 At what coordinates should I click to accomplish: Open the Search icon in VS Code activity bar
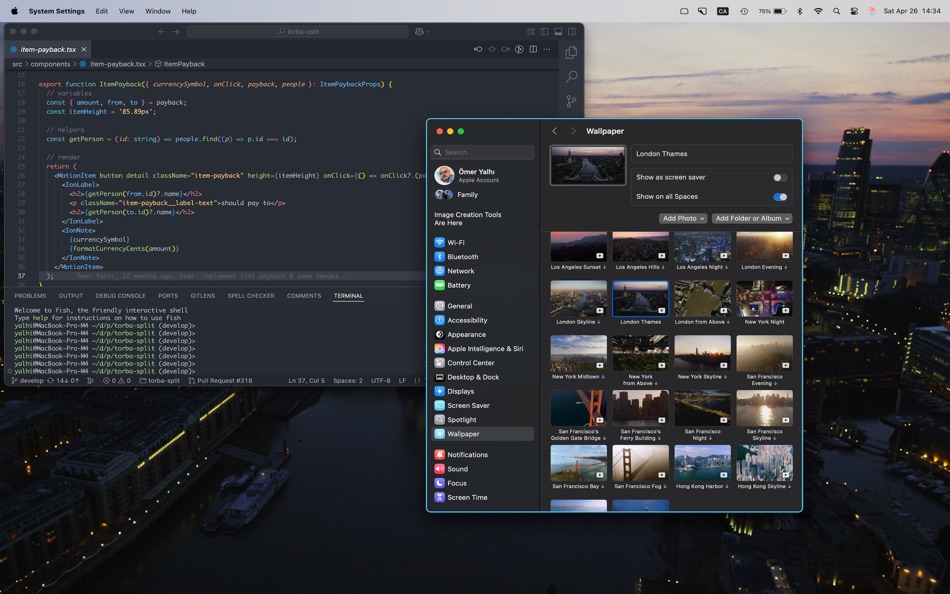tap(571, 77)
